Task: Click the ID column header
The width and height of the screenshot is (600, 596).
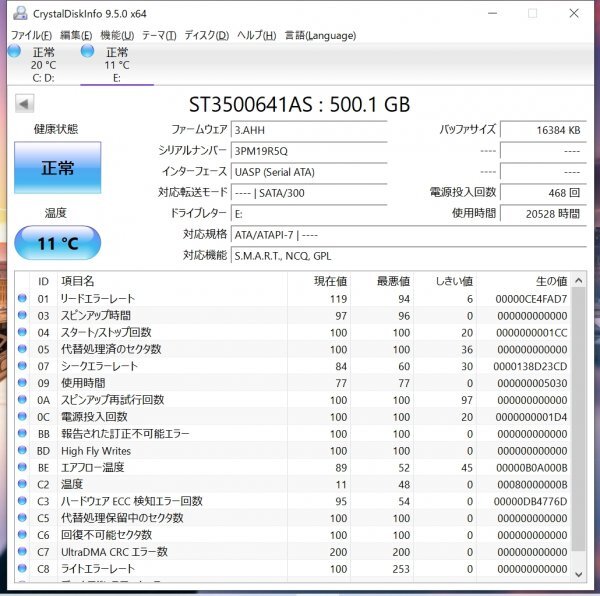Action: [x=43, y=281]
